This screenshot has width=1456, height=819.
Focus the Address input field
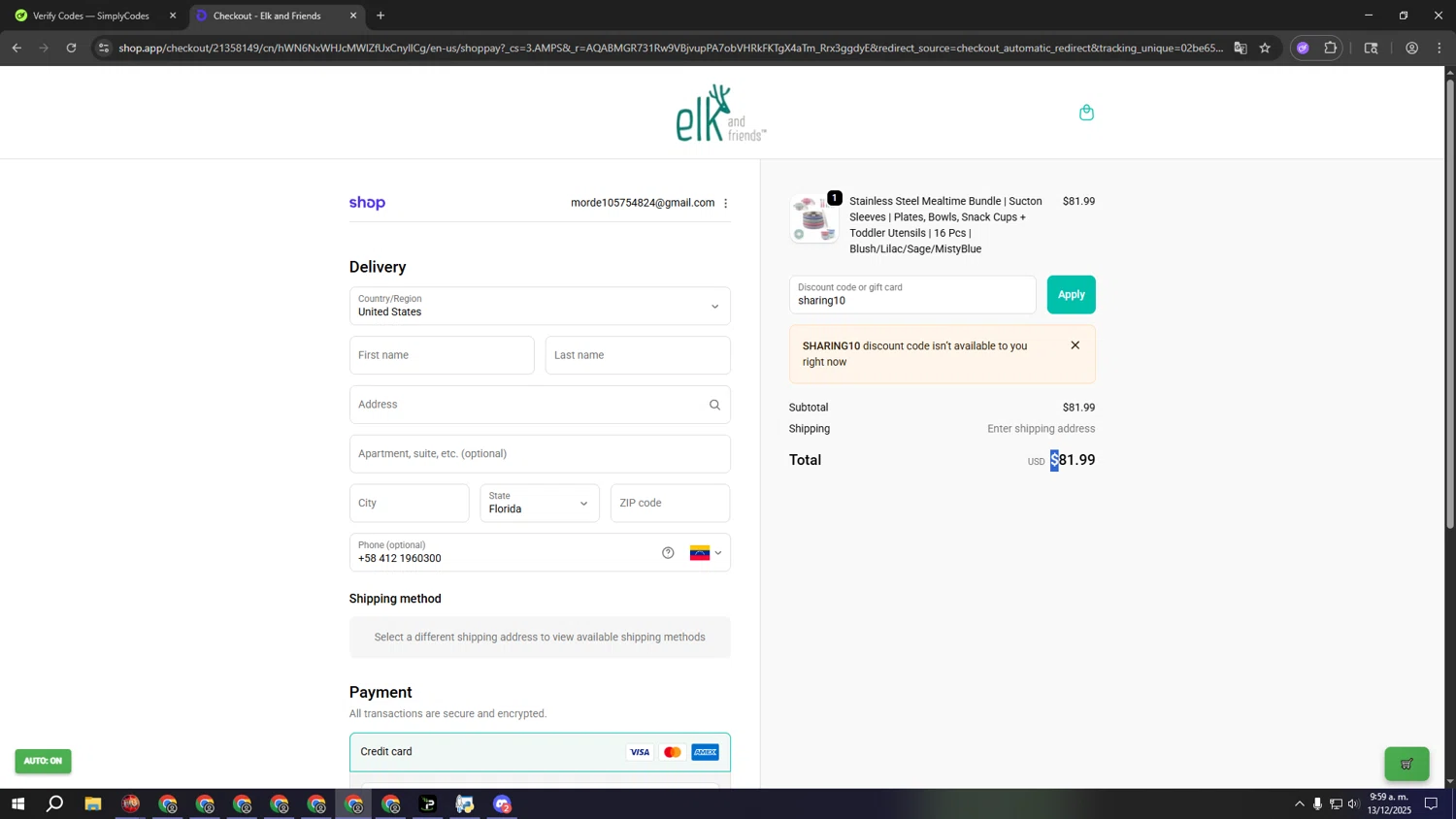tap(540, 405)
